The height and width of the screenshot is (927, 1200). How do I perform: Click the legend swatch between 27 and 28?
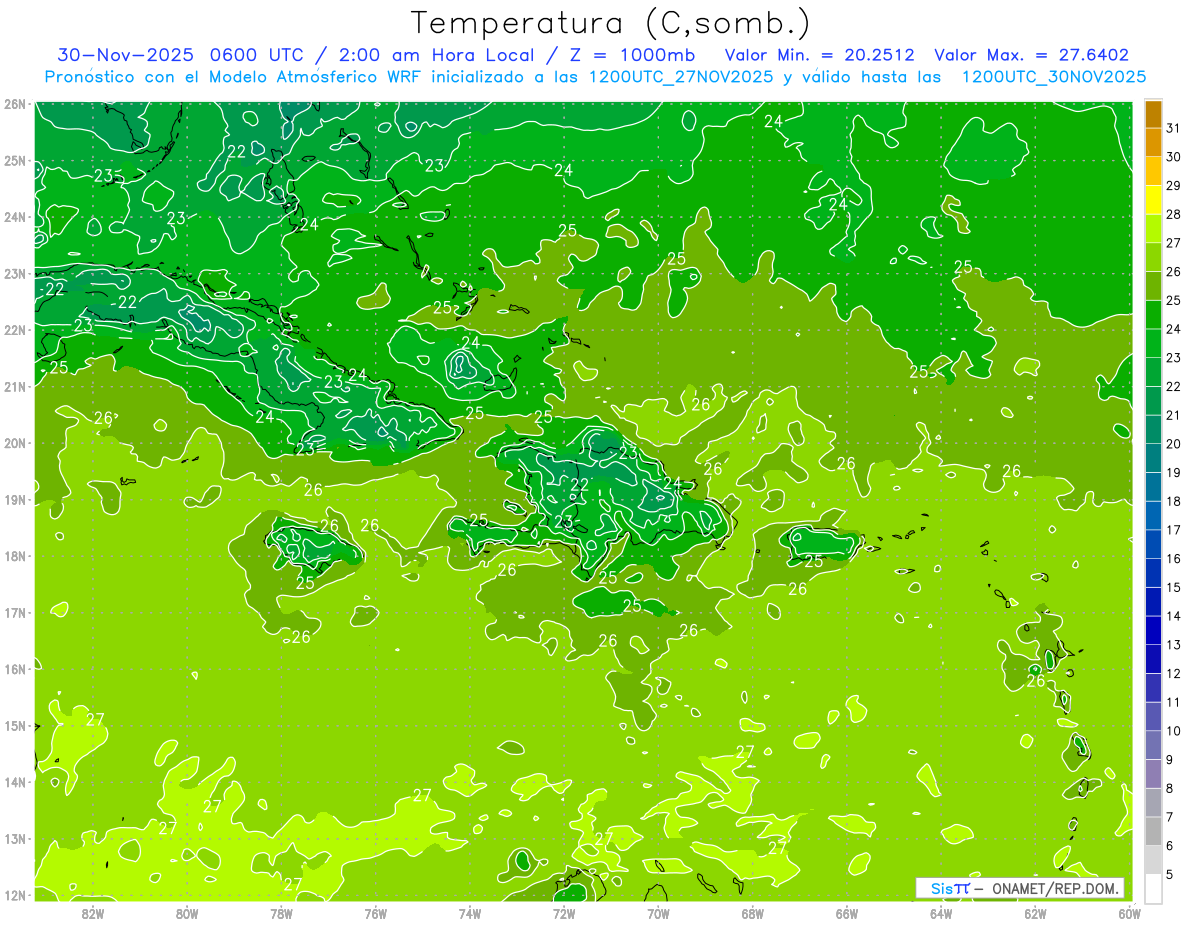[x=1153, y=229]
